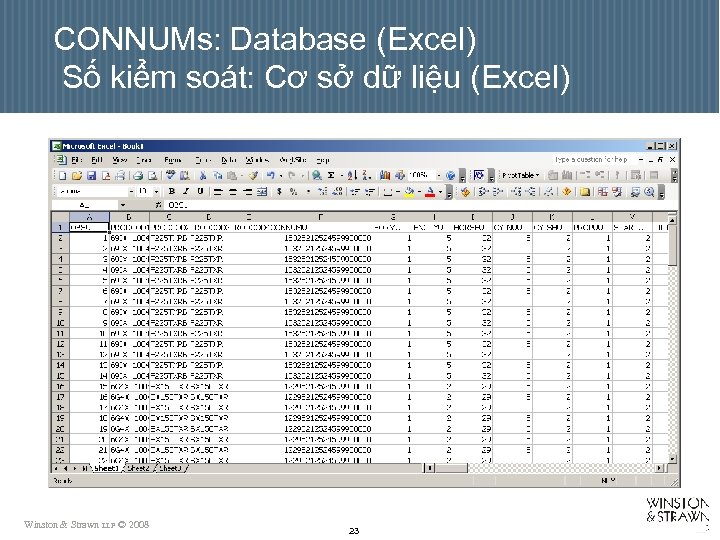Viewport: 720px width, 540px height.
Task: Apply Currency style with the dollar icon
Action: (279, 192)
